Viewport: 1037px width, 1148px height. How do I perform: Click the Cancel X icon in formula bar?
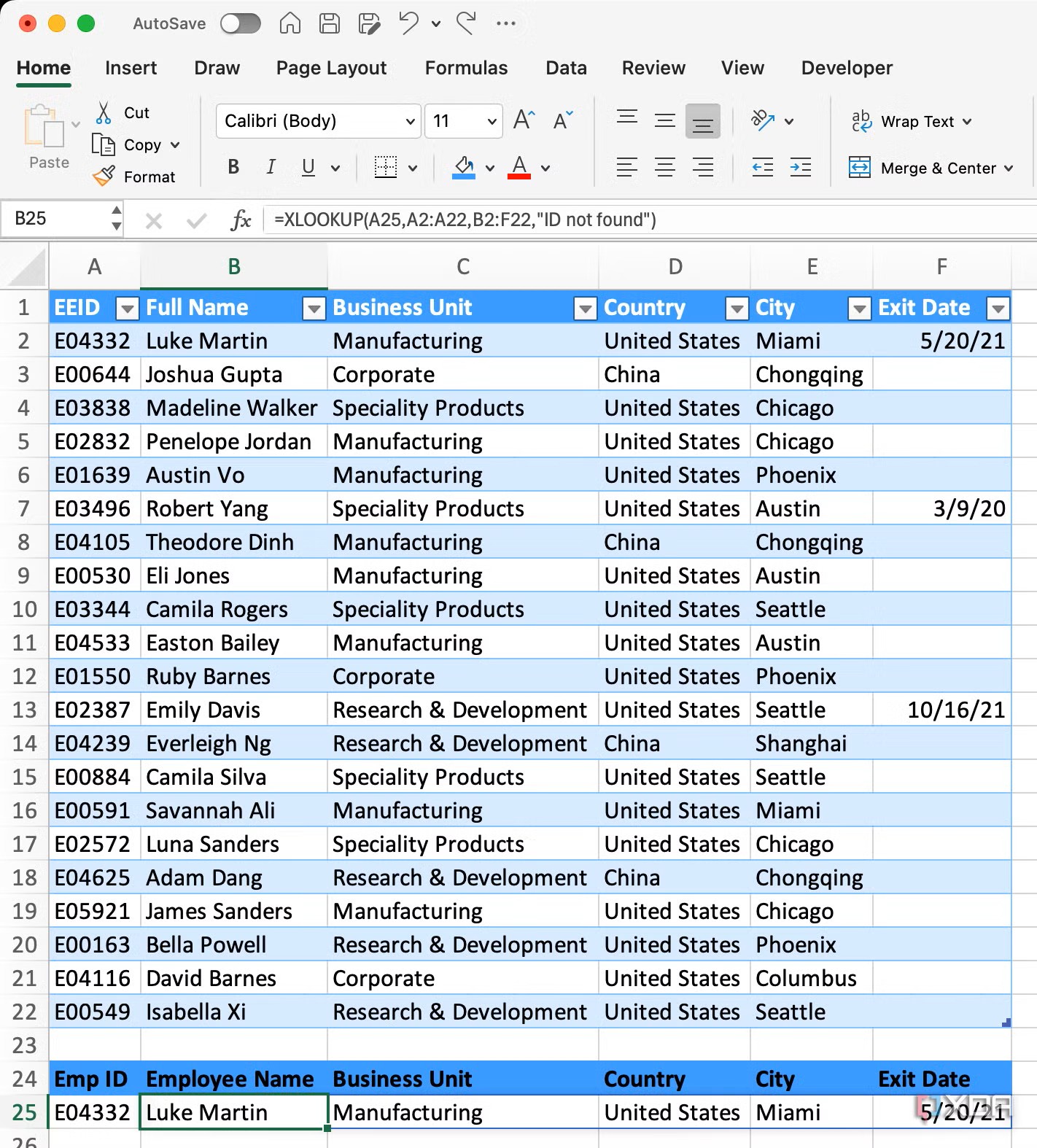(x=154, y=220)
